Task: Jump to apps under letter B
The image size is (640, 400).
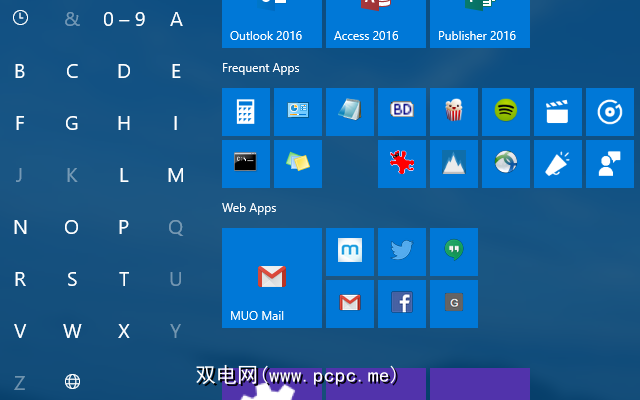Action: click(20, 71)
